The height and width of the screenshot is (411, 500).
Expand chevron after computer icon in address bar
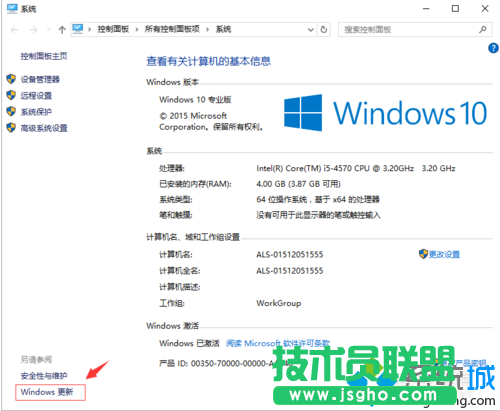(x=90, y=30)
